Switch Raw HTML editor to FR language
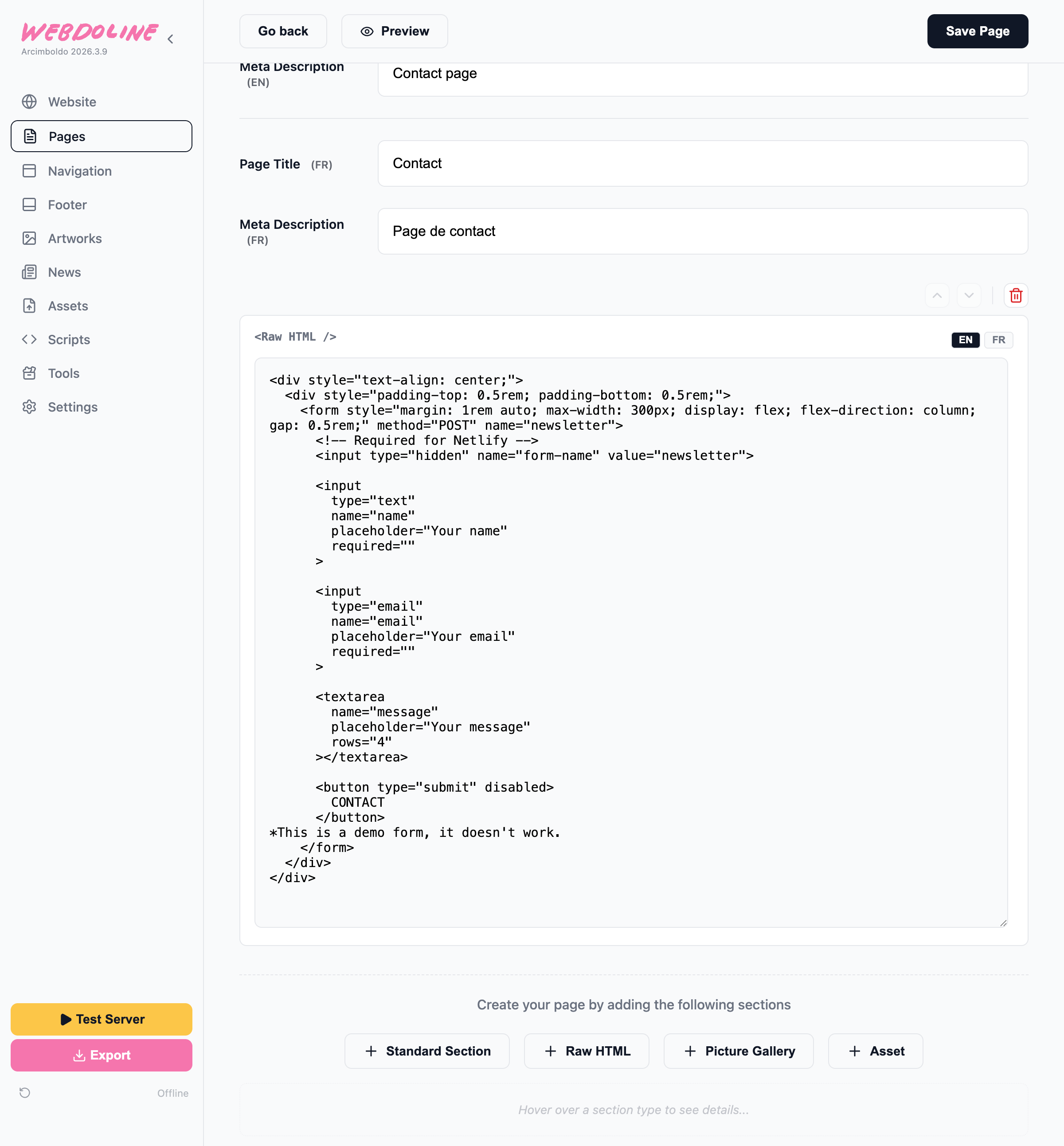Viewport: 1064px width, 1146px height. [998, 340]
